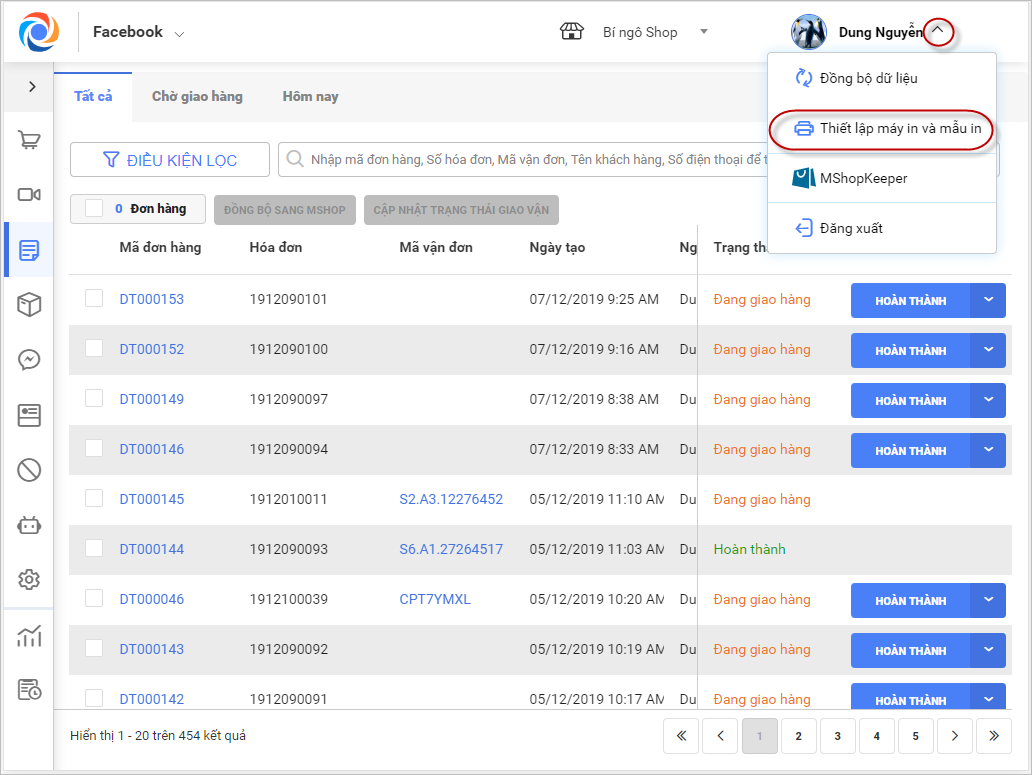Open the Messenger chat icon in sidebar
Image resolution: width=1032 pixels, height=775 pixels.
[29, 360]
